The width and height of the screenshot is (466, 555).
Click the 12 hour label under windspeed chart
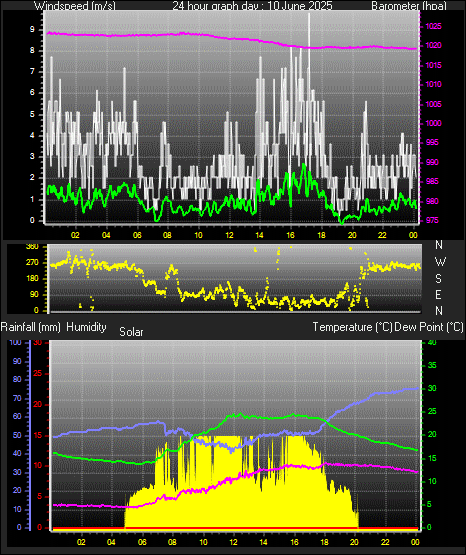pos(229,235)
